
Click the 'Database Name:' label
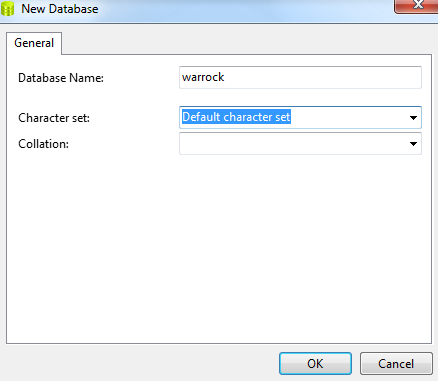click(61, 78)
